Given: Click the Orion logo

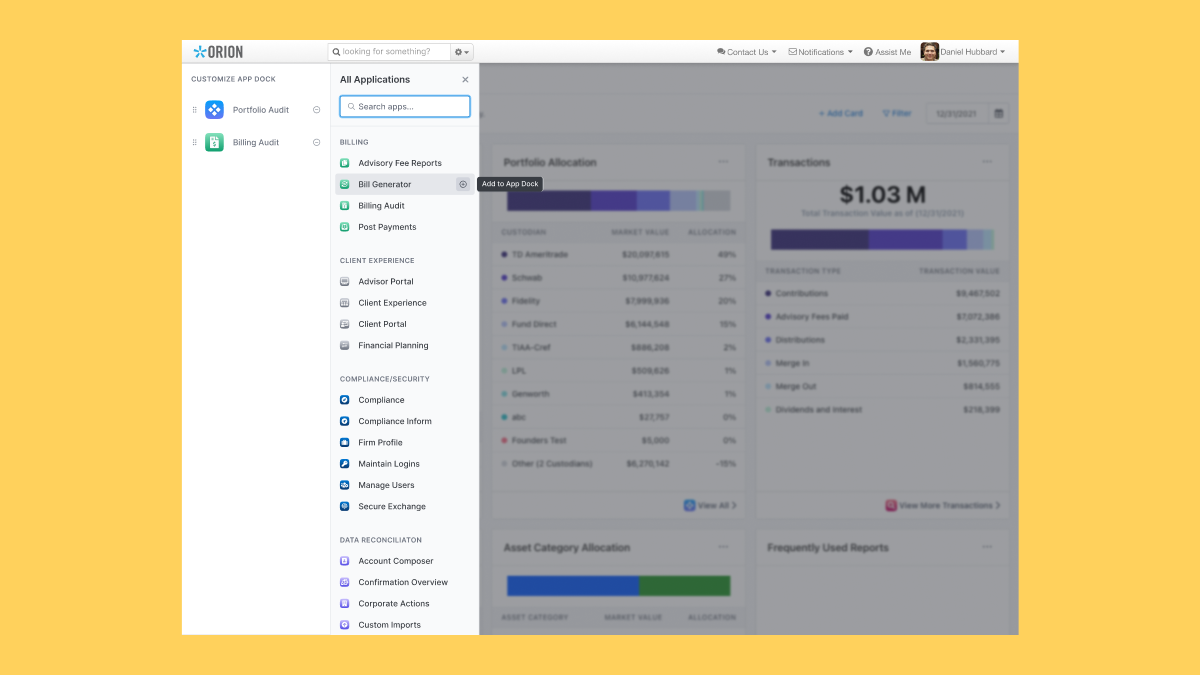Looking at the screenshot, I should click(218, 52).
